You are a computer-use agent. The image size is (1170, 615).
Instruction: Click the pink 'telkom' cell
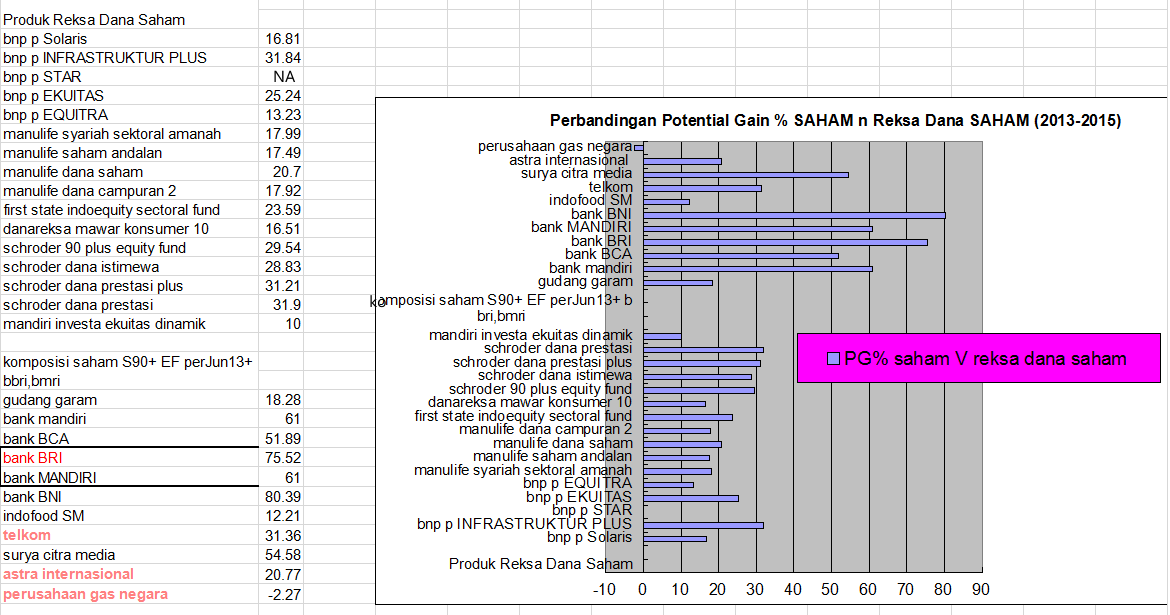[x=129, y=536]
